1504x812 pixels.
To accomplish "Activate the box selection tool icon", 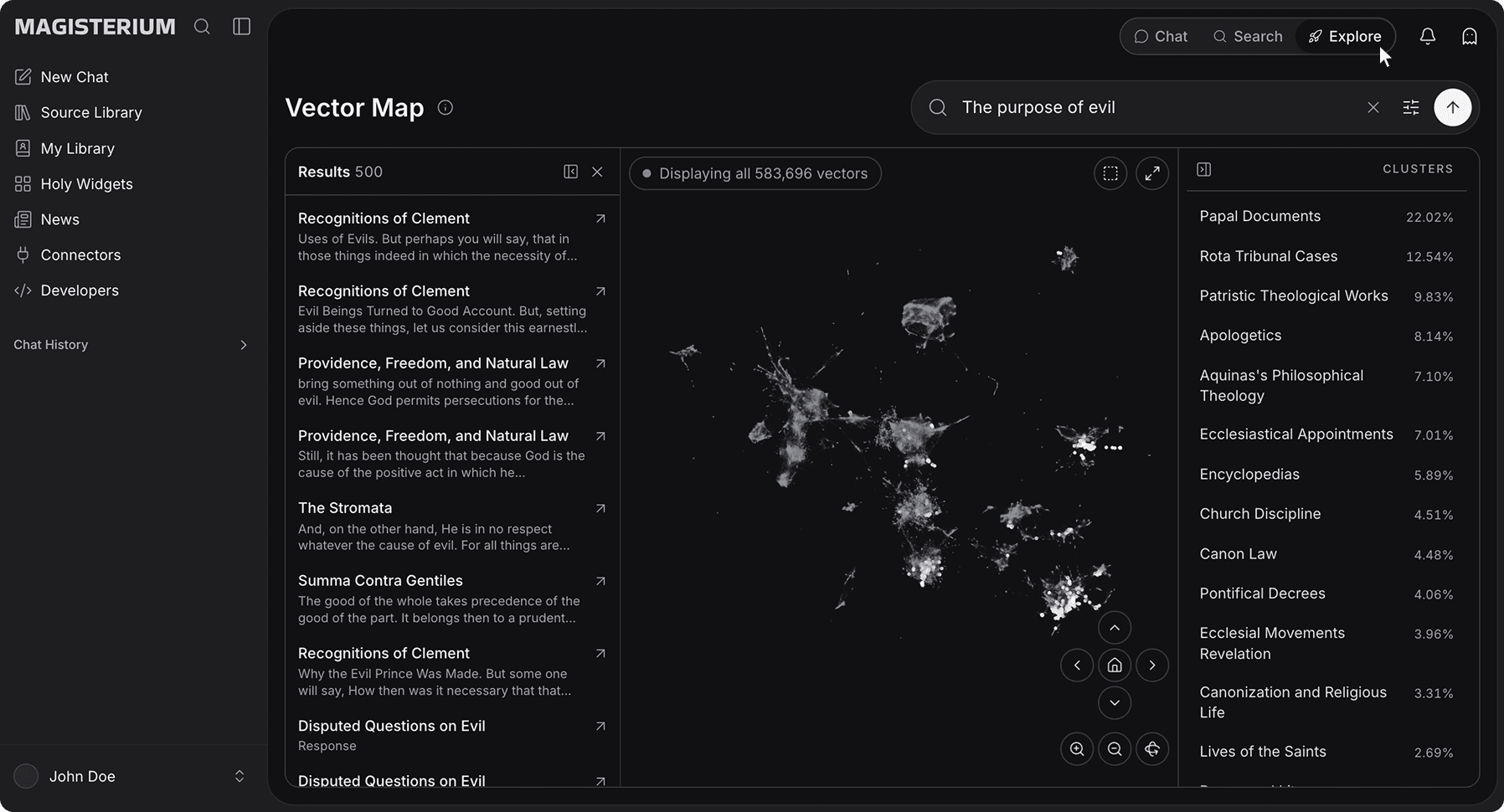I will 1110,173.
